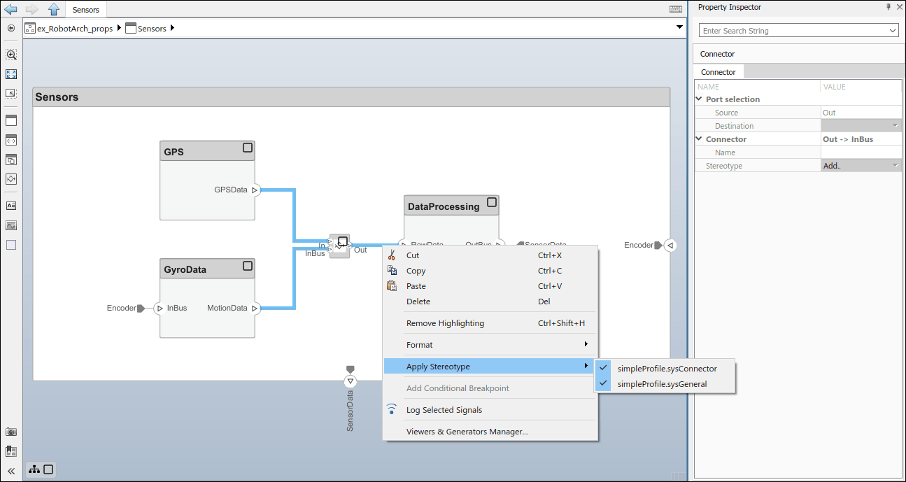Click the grayed Forward navigation arrow
The image size is (906, 482).
[x=32, y=9]
